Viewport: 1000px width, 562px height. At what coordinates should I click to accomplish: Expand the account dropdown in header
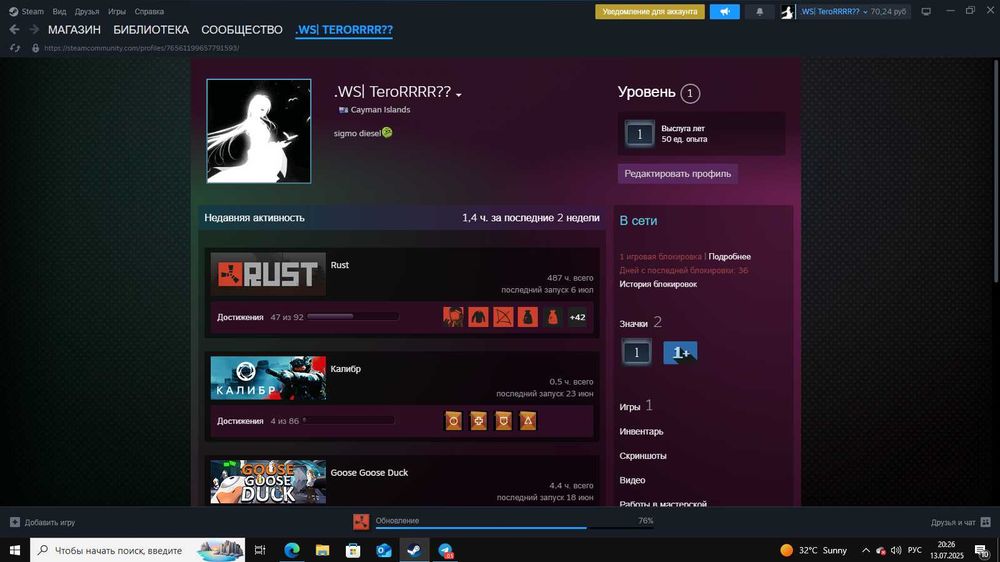click(865, 12)
